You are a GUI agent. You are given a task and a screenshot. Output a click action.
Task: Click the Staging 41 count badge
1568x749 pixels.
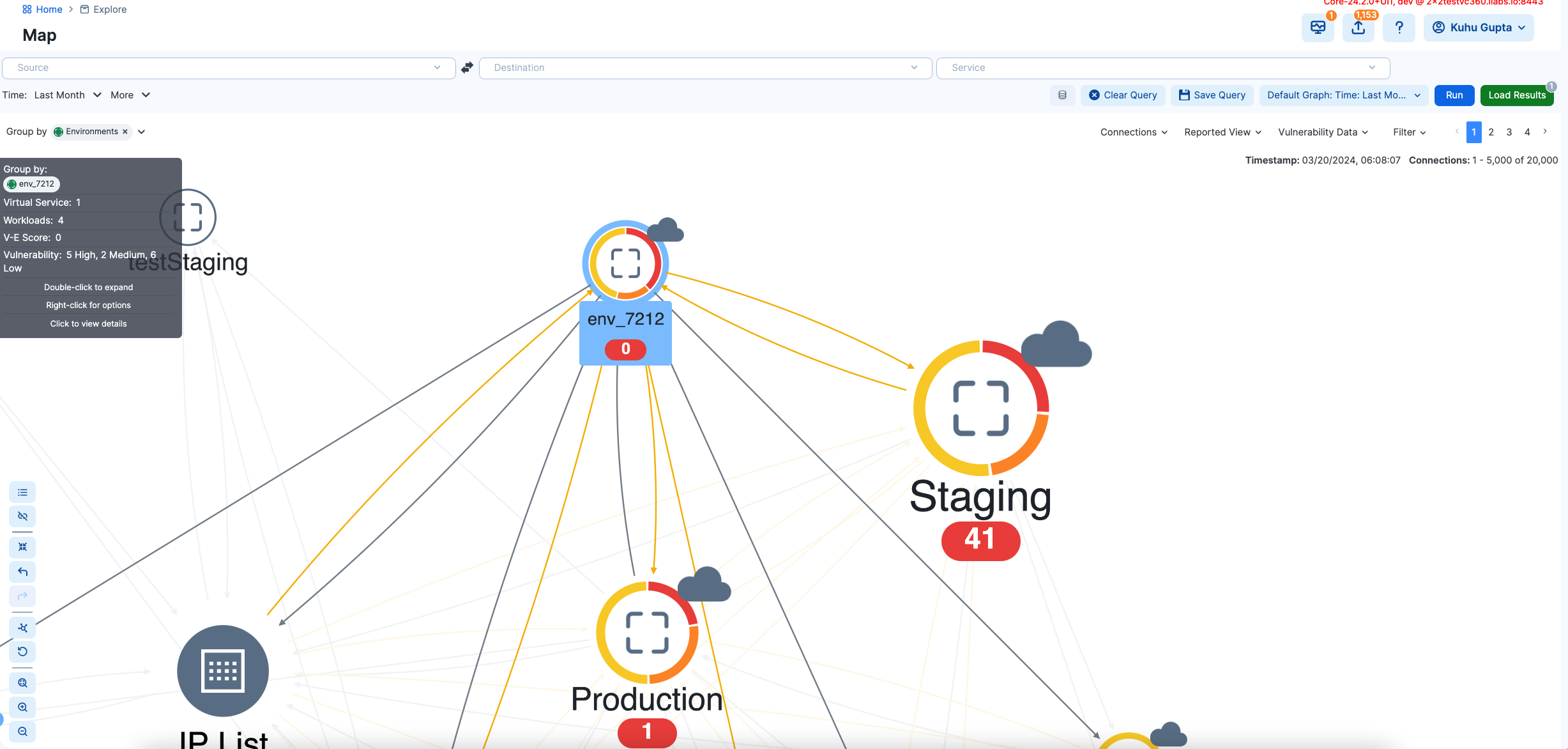980,541
